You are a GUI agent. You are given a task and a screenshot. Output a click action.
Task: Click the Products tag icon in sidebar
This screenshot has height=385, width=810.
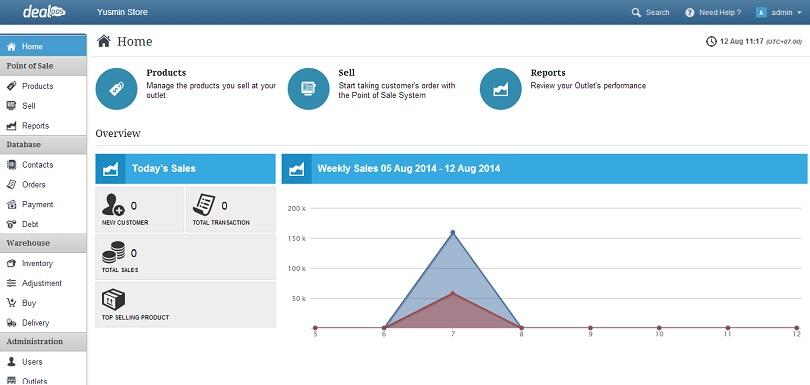11,86
